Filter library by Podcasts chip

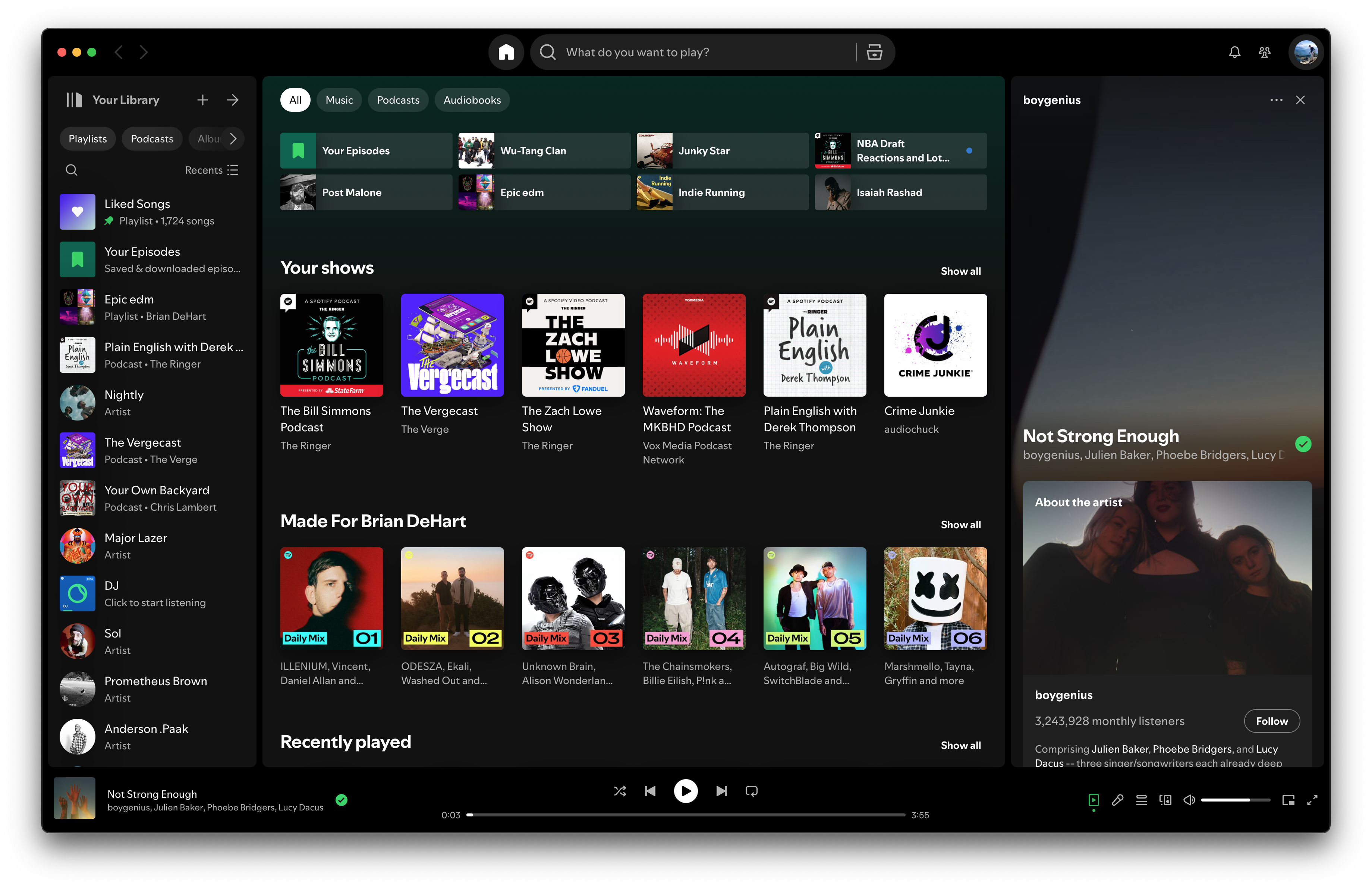(152, 138)
